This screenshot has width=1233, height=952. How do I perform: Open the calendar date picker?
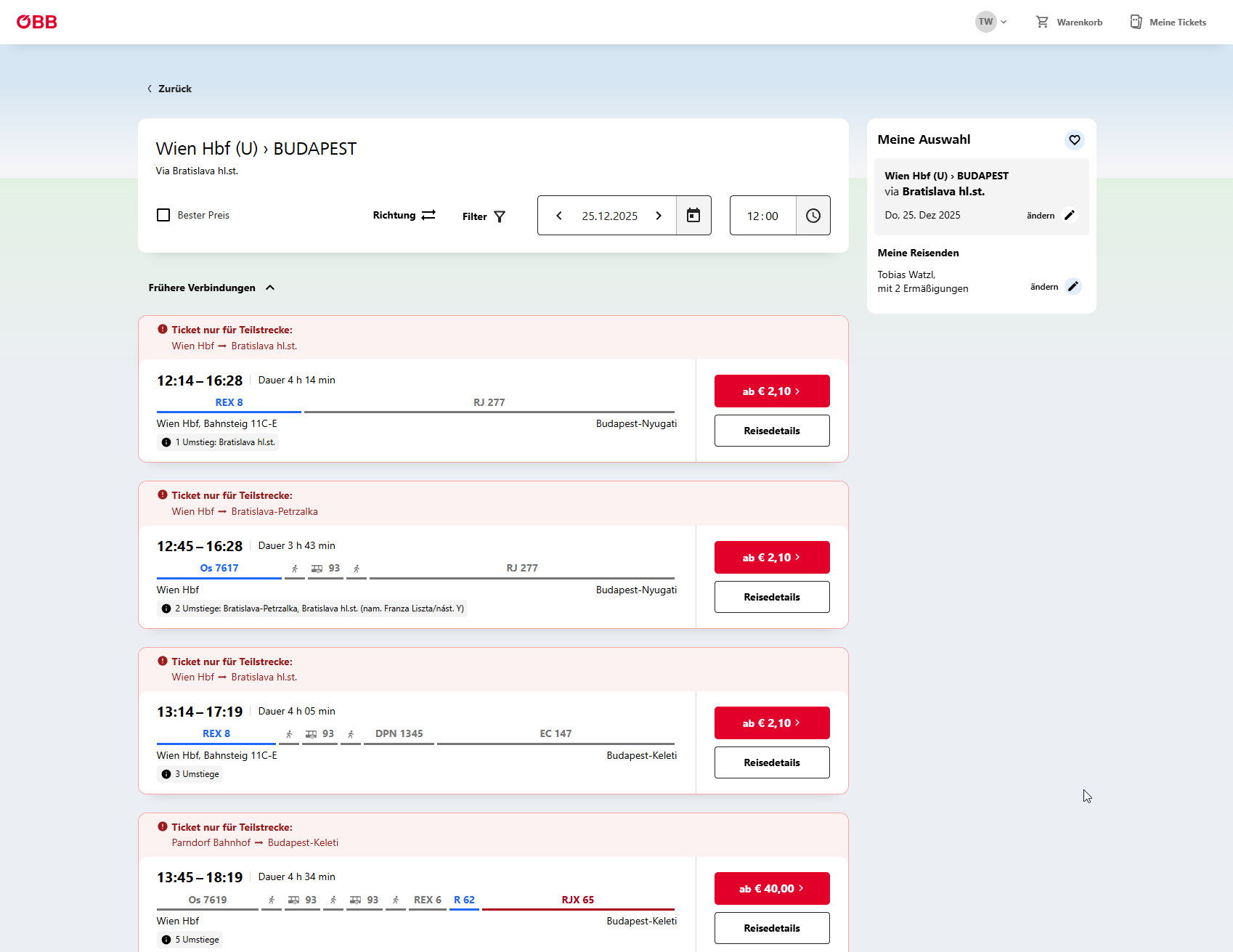[x=693, y=216]
